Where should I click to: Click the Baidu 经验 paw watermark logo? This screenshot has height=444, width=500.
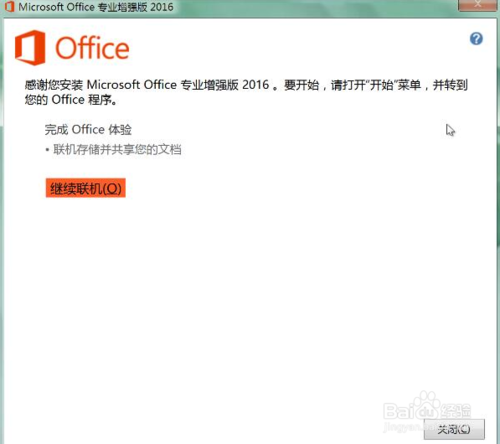click(427, 407)
